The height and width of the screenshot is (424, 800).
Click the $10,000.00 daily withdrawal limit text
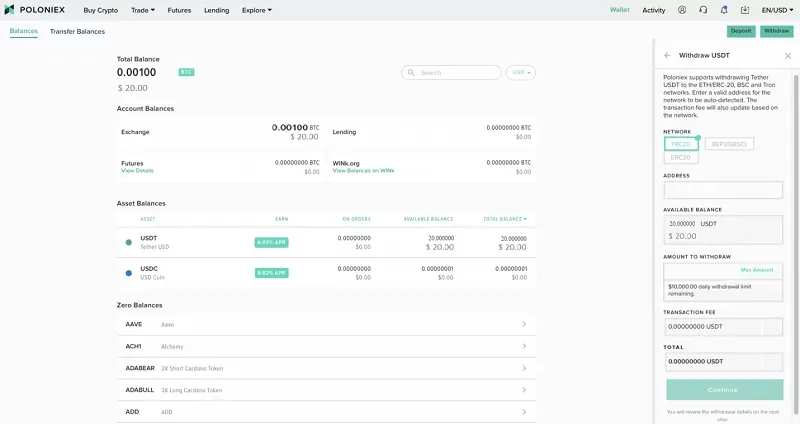[x=710, y=290]
